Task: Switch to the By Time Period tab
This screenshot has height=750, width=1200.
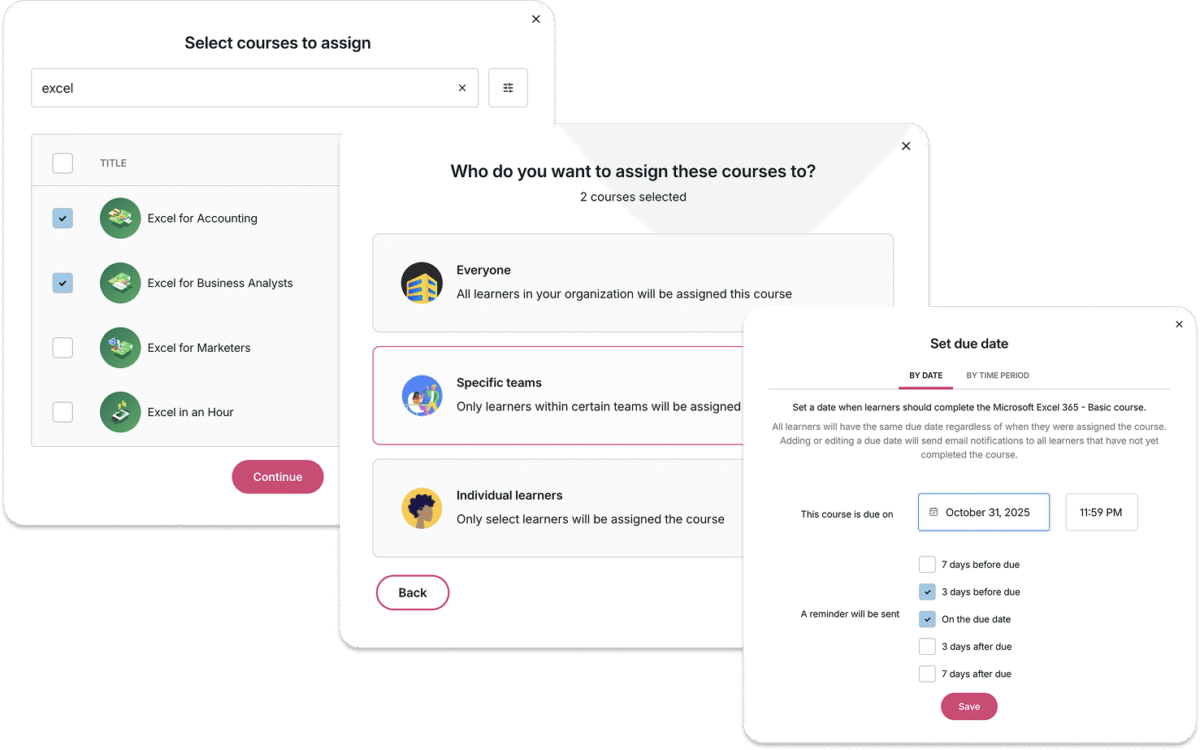Action: (x=997, y=376)
